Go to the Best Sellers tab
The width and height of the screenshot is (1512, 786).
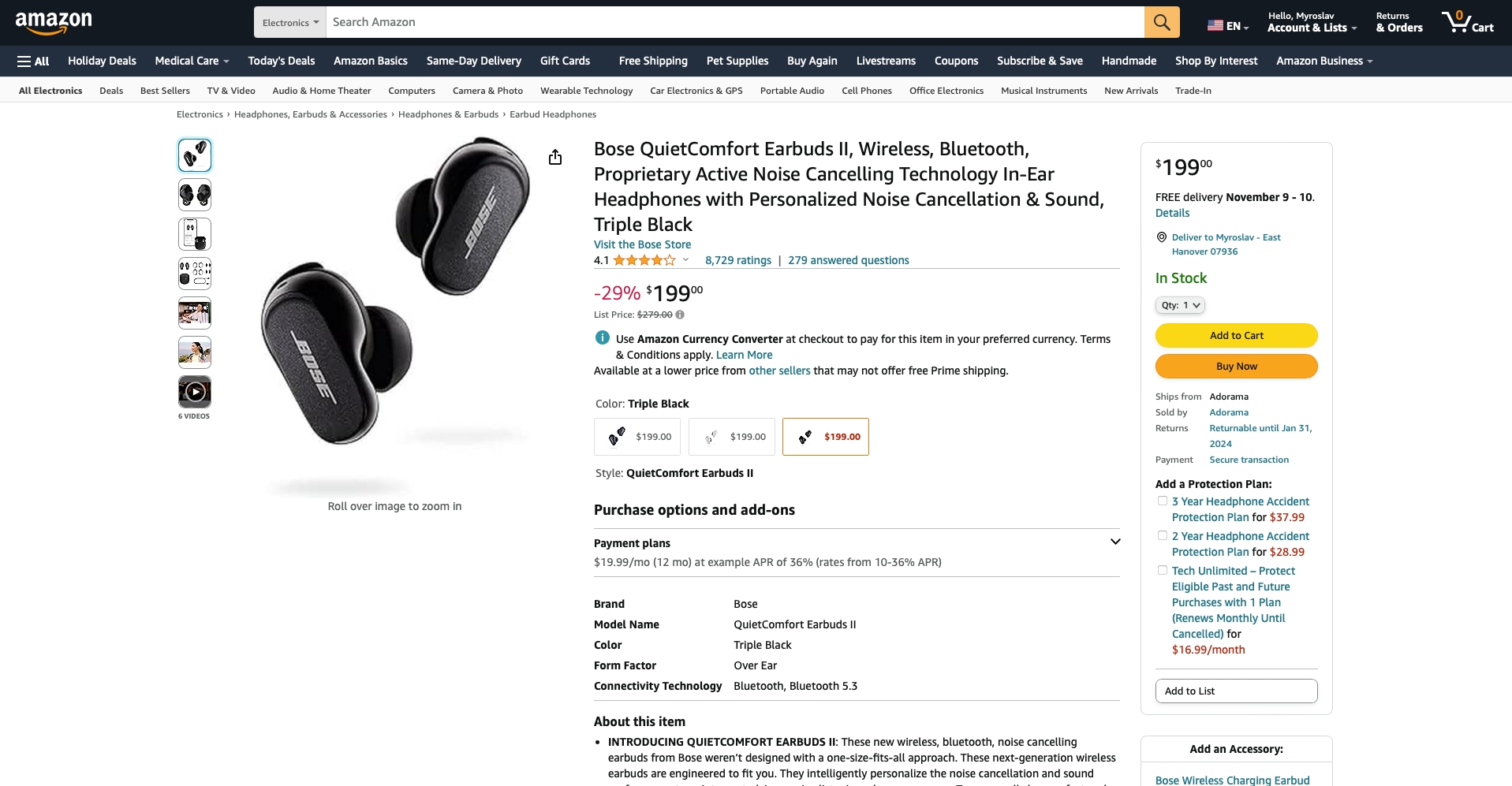[165, 91]
